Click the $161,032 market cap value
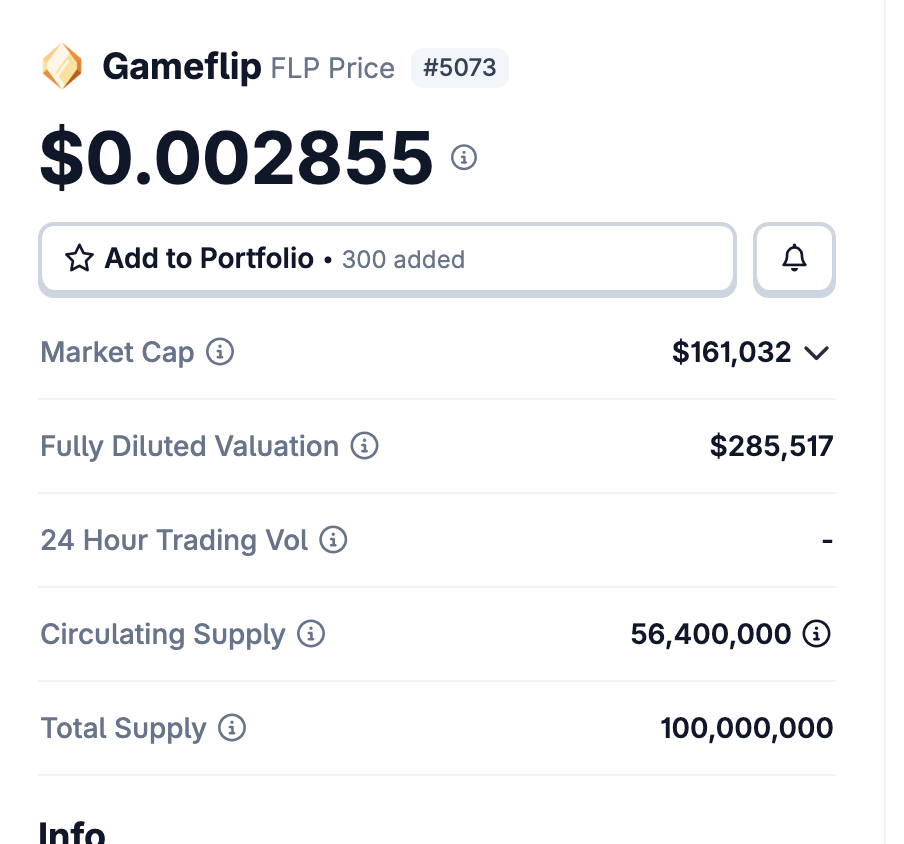Screen dimensions: 904x844 coord(731,352)
